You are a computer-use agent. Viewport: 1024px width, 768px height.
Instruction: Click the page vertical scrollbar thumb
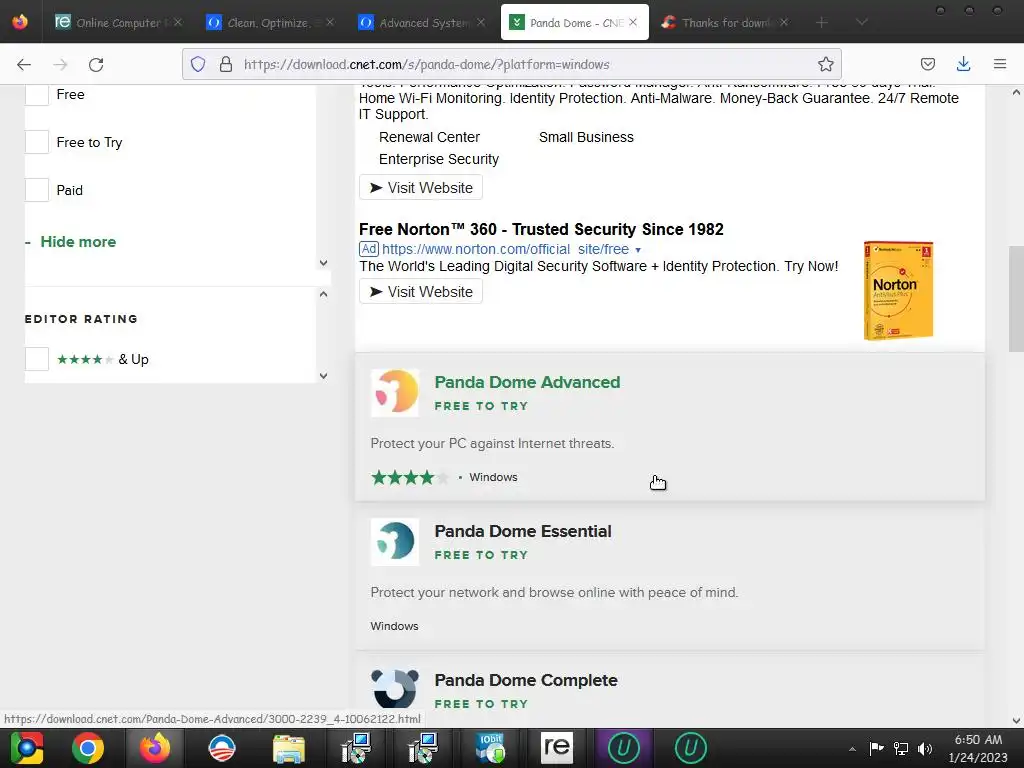coord(1016,299)
